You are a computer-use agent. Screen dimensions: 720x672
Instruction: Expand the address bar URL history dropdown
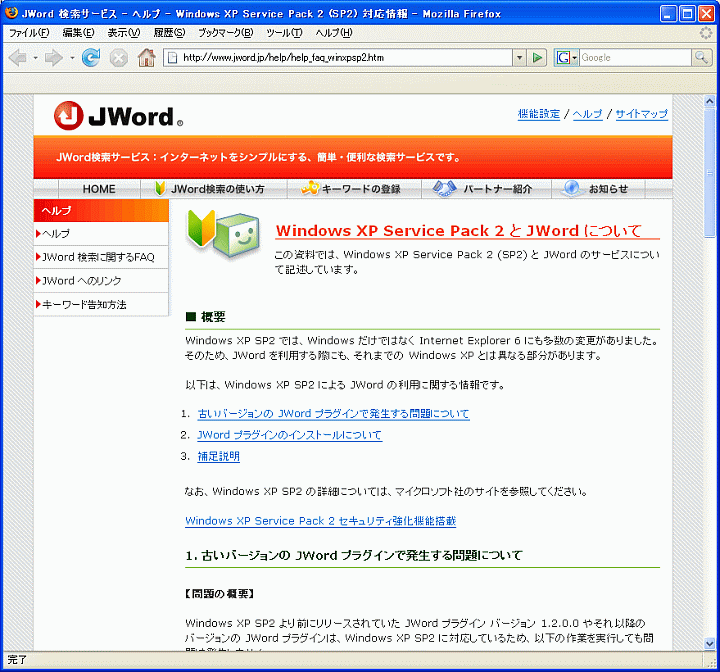pos(518,58)
